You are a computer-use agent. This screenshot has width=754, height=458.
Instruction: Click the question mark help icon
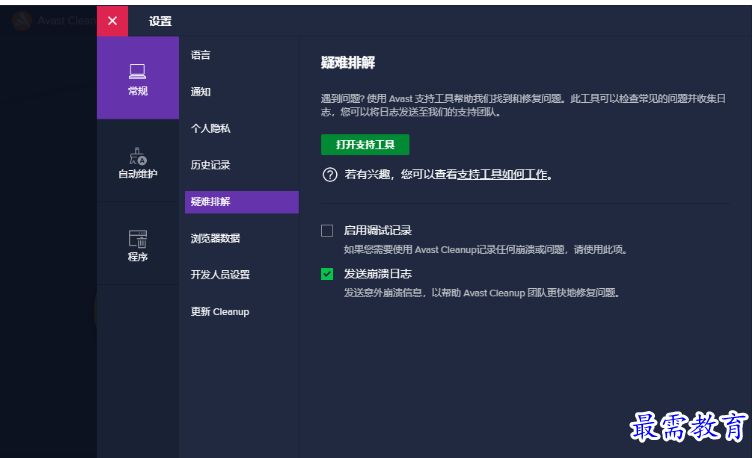[330, 174]
